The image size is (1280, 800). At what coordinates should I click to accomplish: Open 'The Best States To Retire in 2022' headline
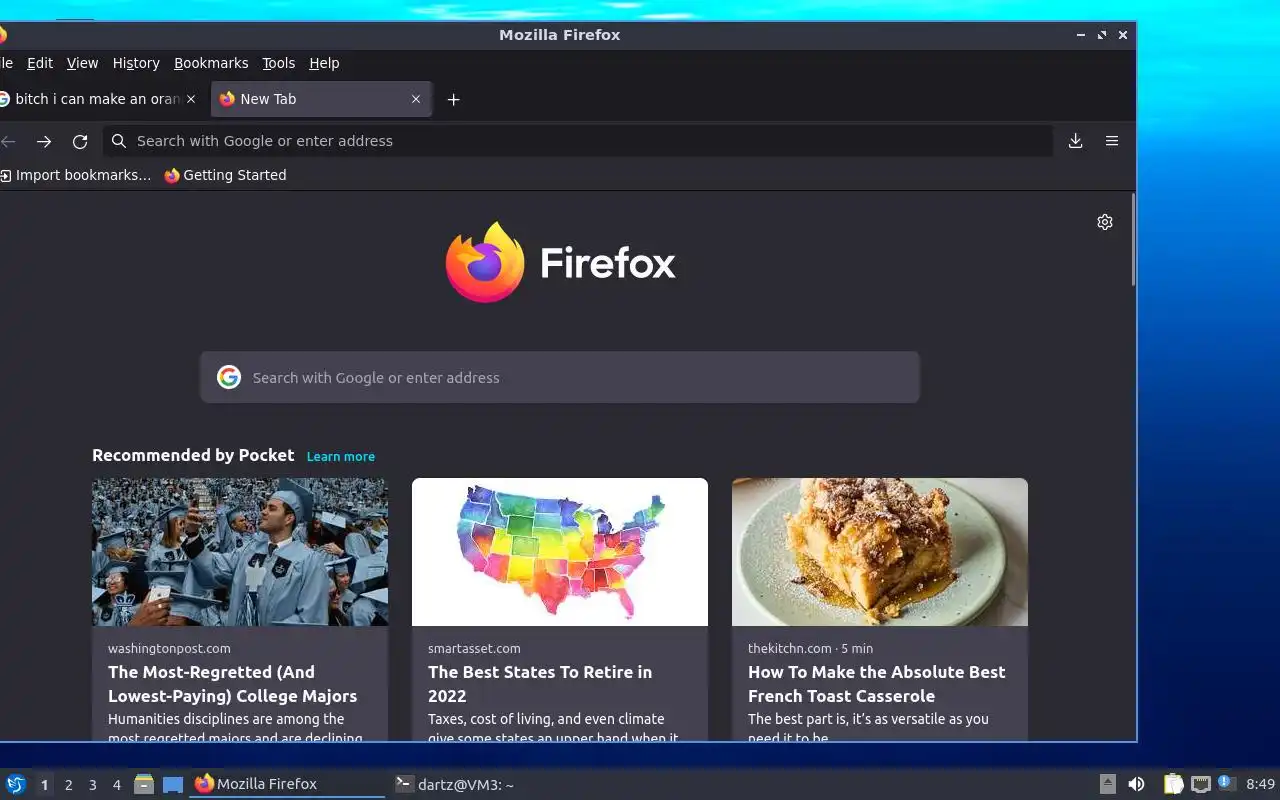pyautogui.click(x=540, y=684)
